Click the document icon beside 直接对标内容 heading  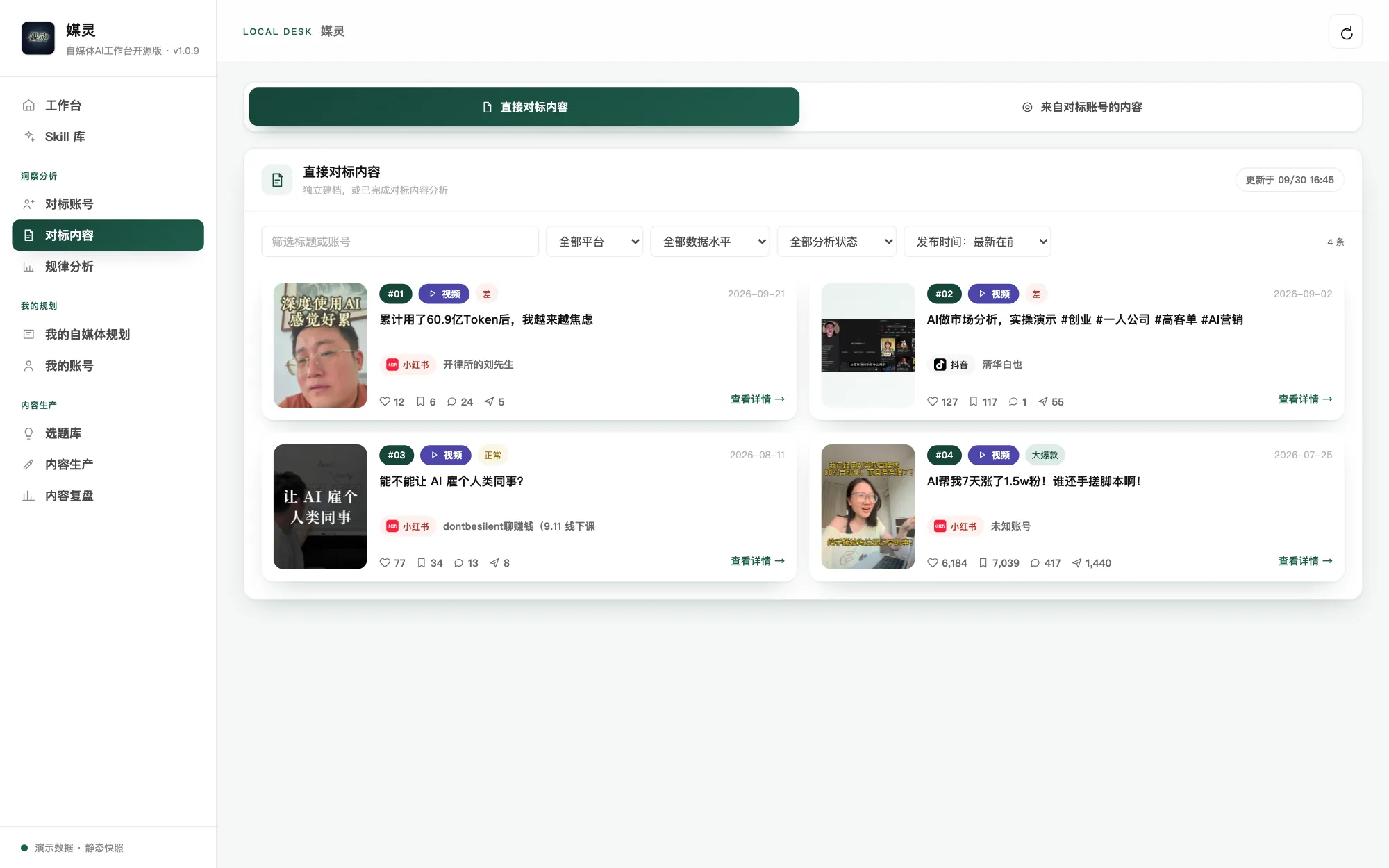click(x=277, y=180)
